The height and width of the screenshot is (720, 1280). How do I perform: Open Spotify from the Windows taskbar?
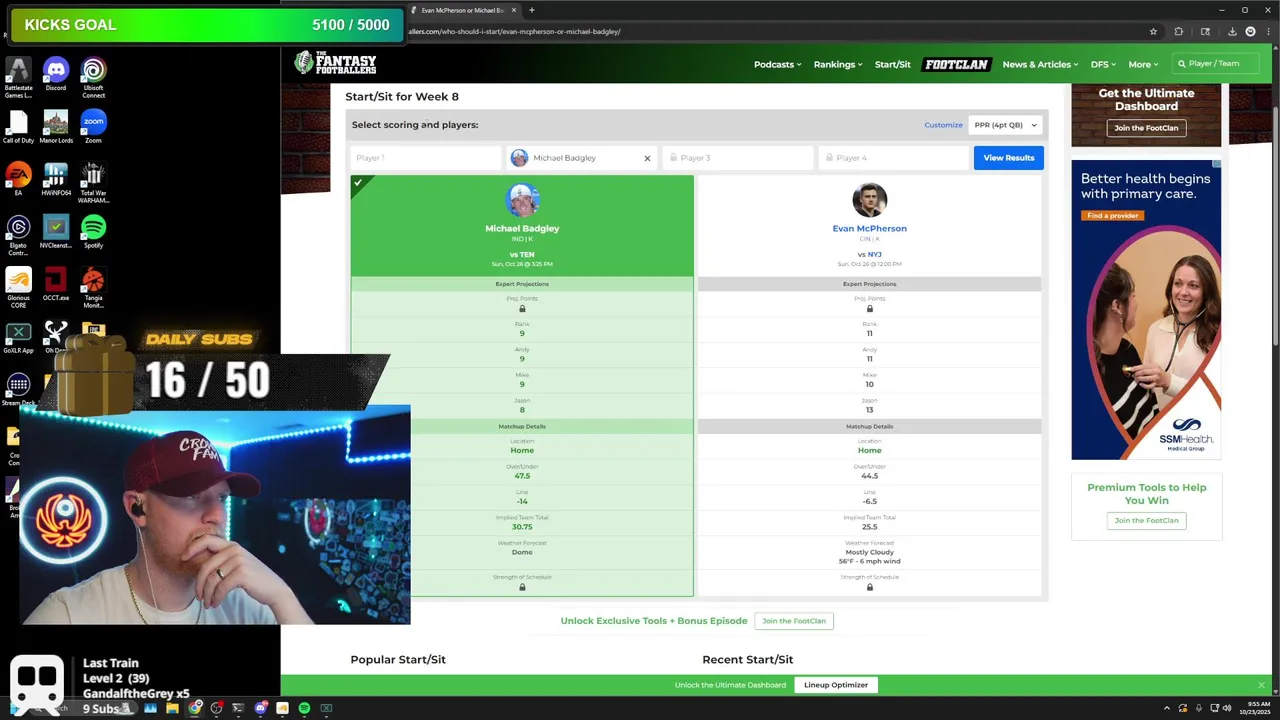click(304, 708)
